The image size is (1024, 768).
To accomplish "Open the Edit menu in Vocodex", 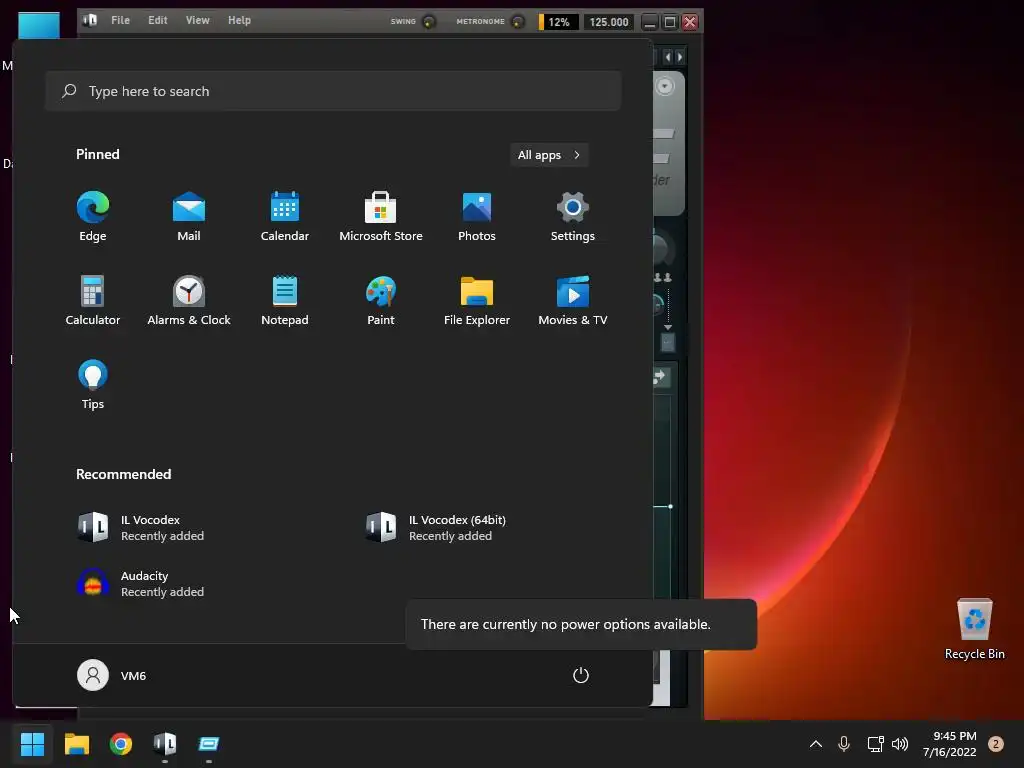I will pos(157,20).
